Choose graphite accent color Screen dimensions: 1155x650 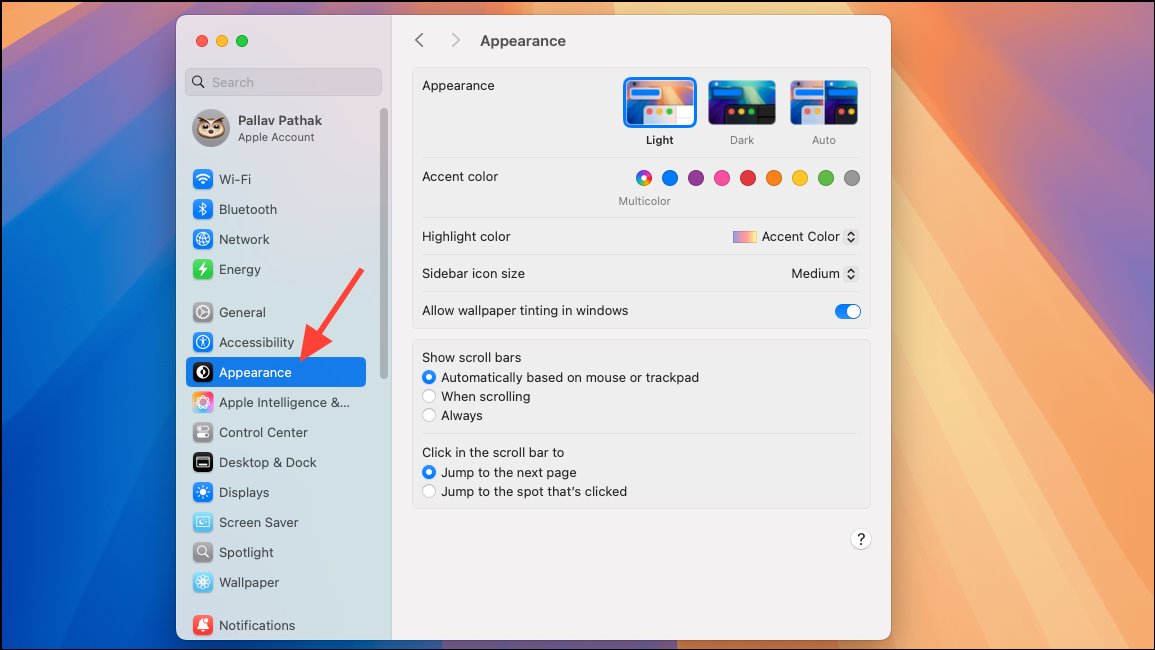point(852,178)
